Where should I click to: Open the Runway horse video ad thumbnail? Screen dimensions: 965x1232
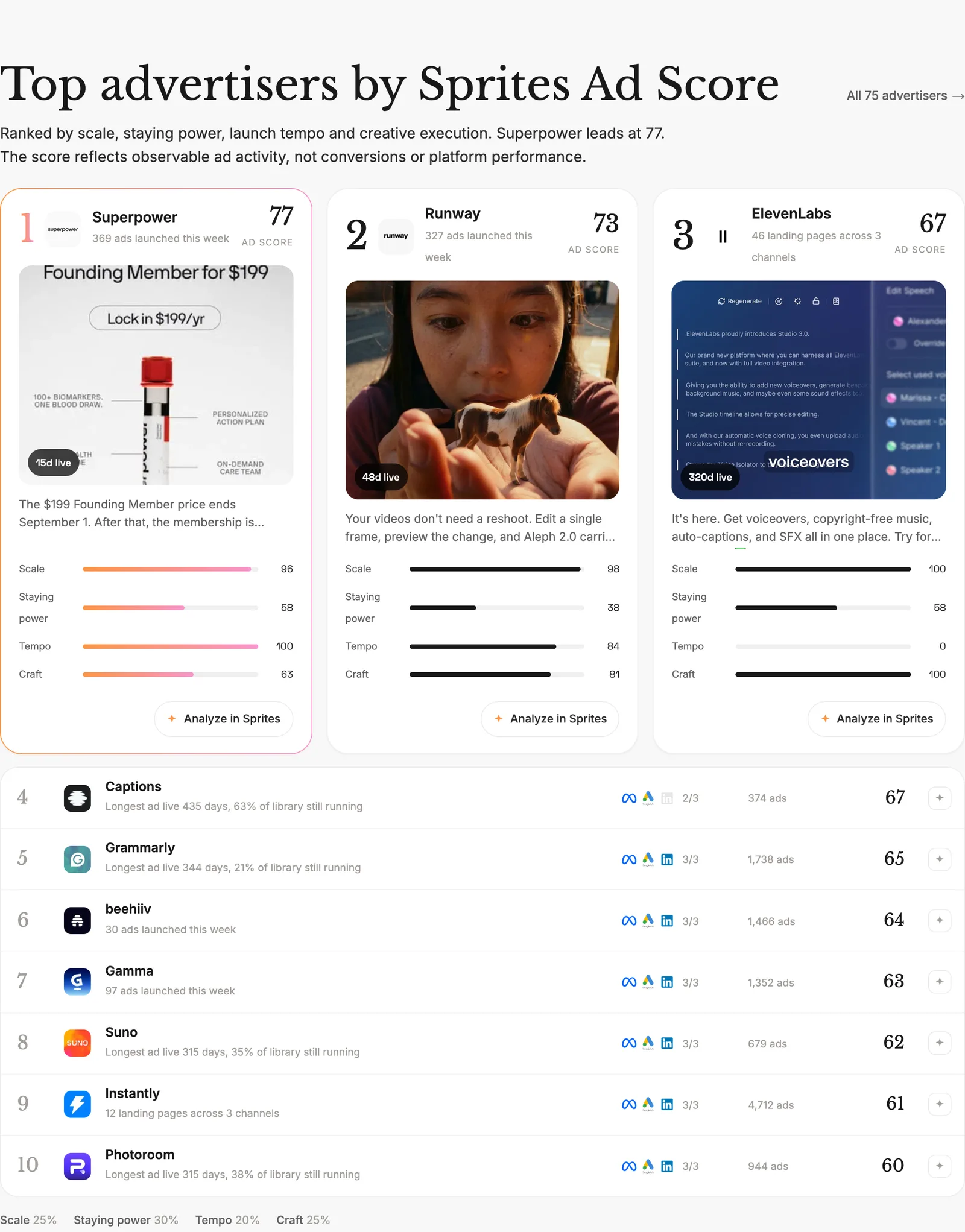pos(482,390)
